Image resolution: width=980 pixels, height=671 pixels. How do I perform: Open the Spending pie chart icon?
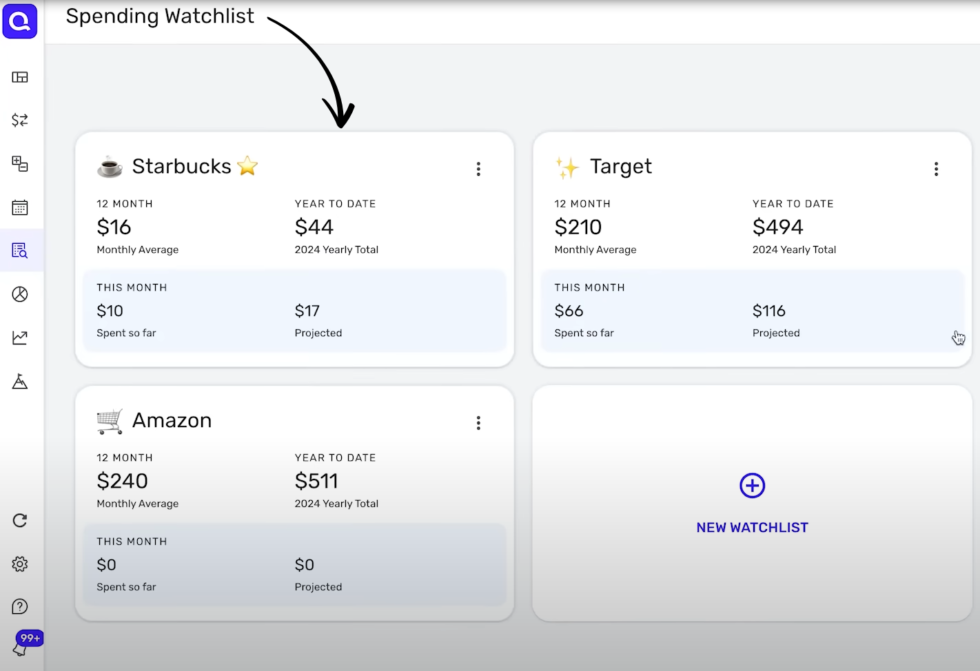click(x=20, y=294)
